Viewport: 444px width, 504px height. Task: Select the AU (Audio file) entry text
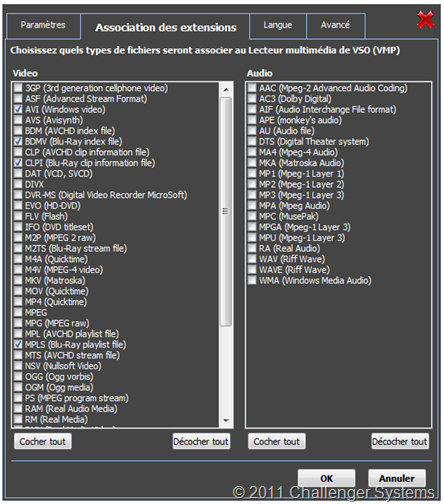[287, 131]
